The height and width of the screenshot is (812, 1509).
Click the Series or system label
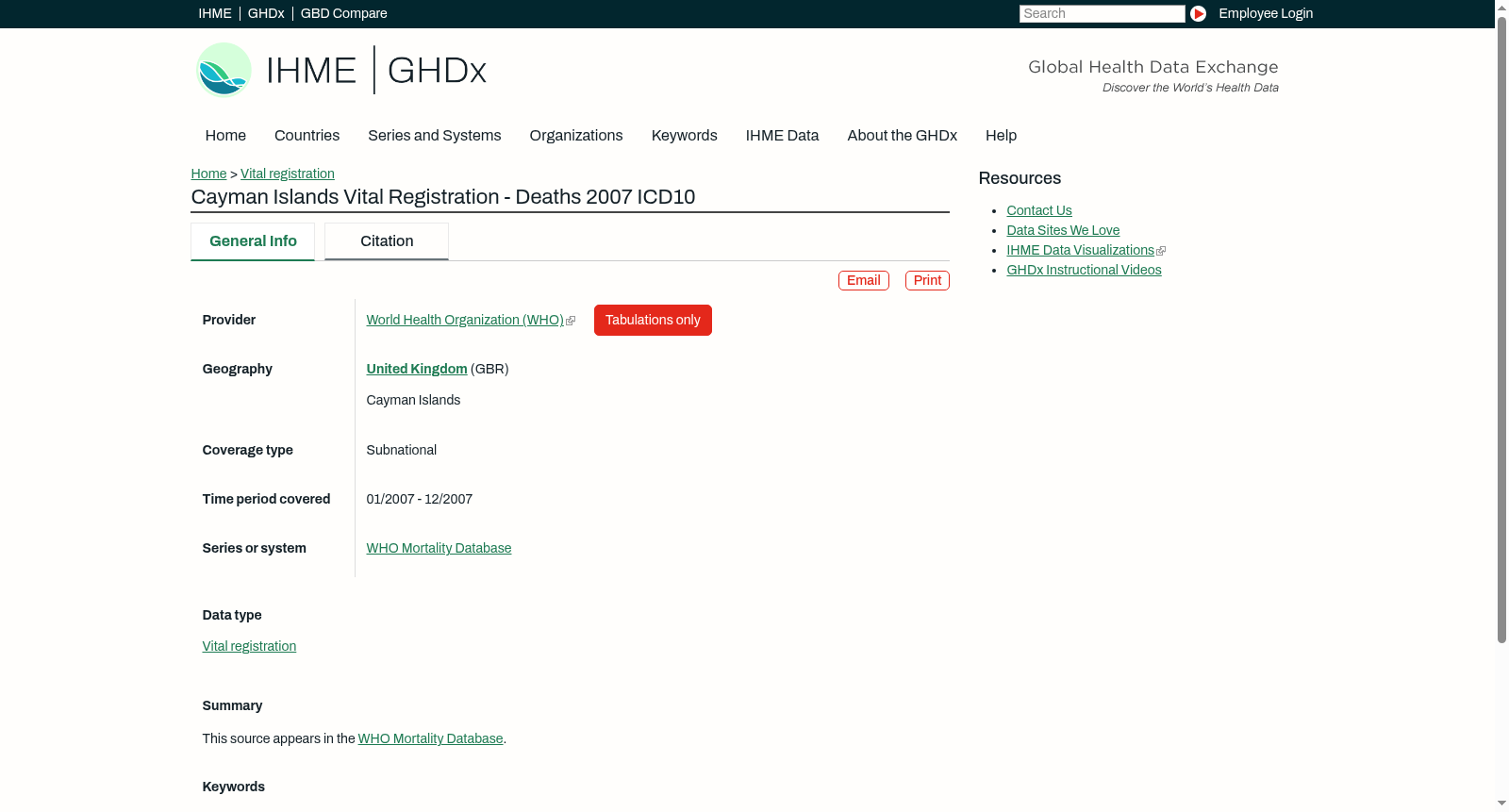(255, 549)
